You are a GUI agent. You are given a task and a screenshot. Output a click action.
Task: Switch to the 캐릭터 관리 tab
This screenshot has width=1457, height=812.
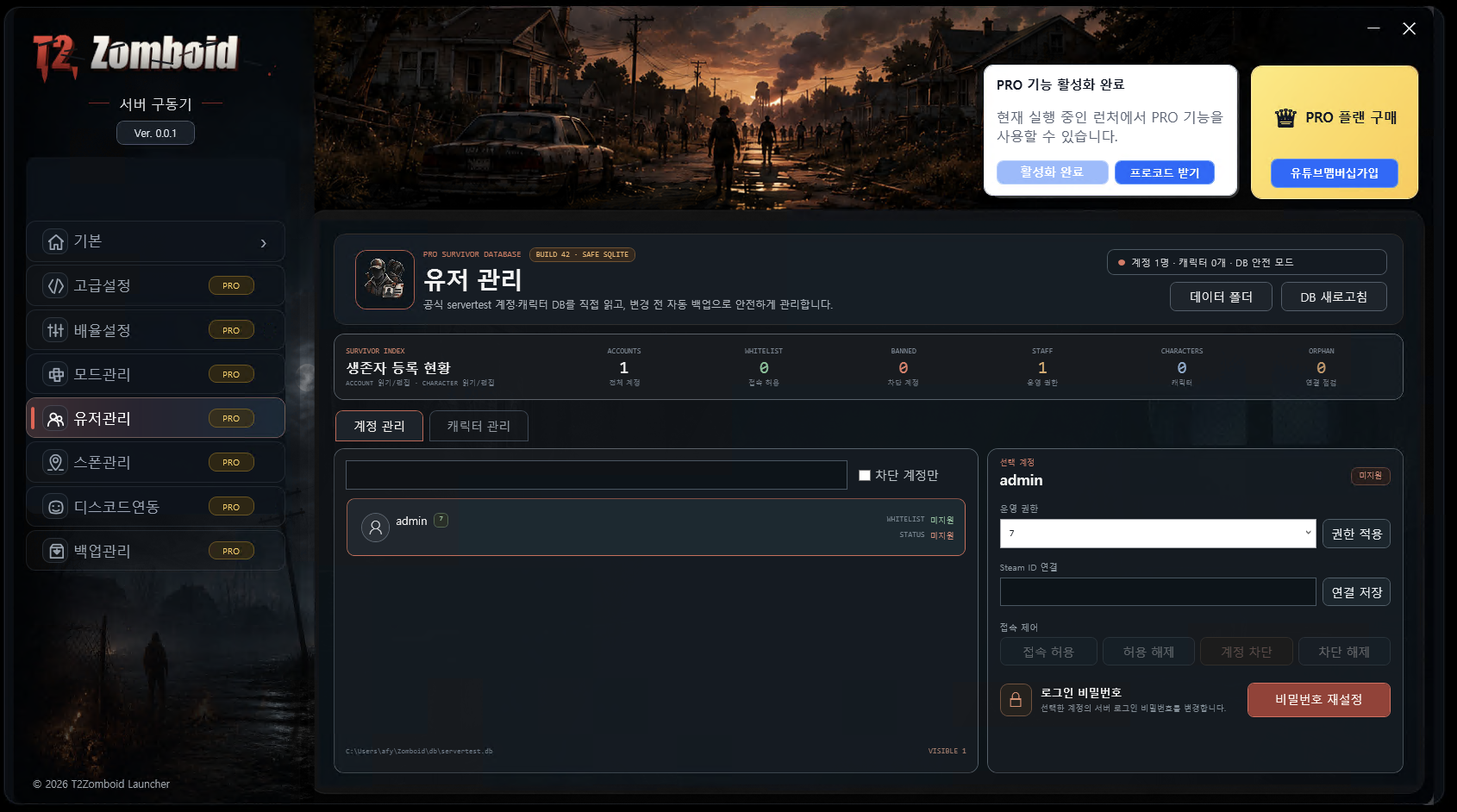478,426
